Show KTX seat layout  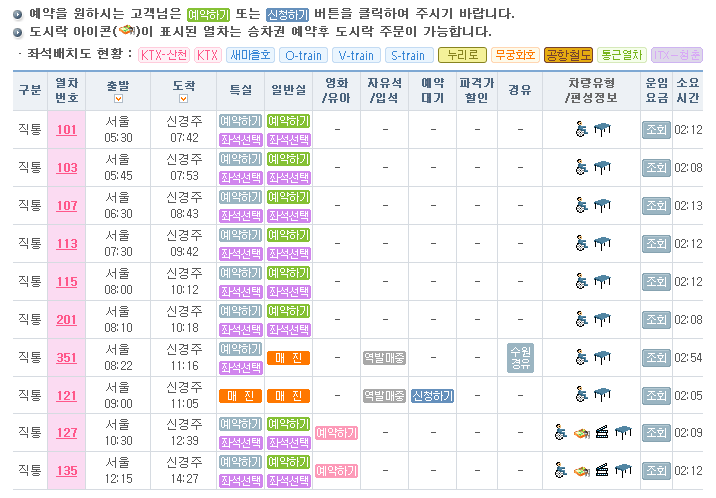[x=208, y=55]
